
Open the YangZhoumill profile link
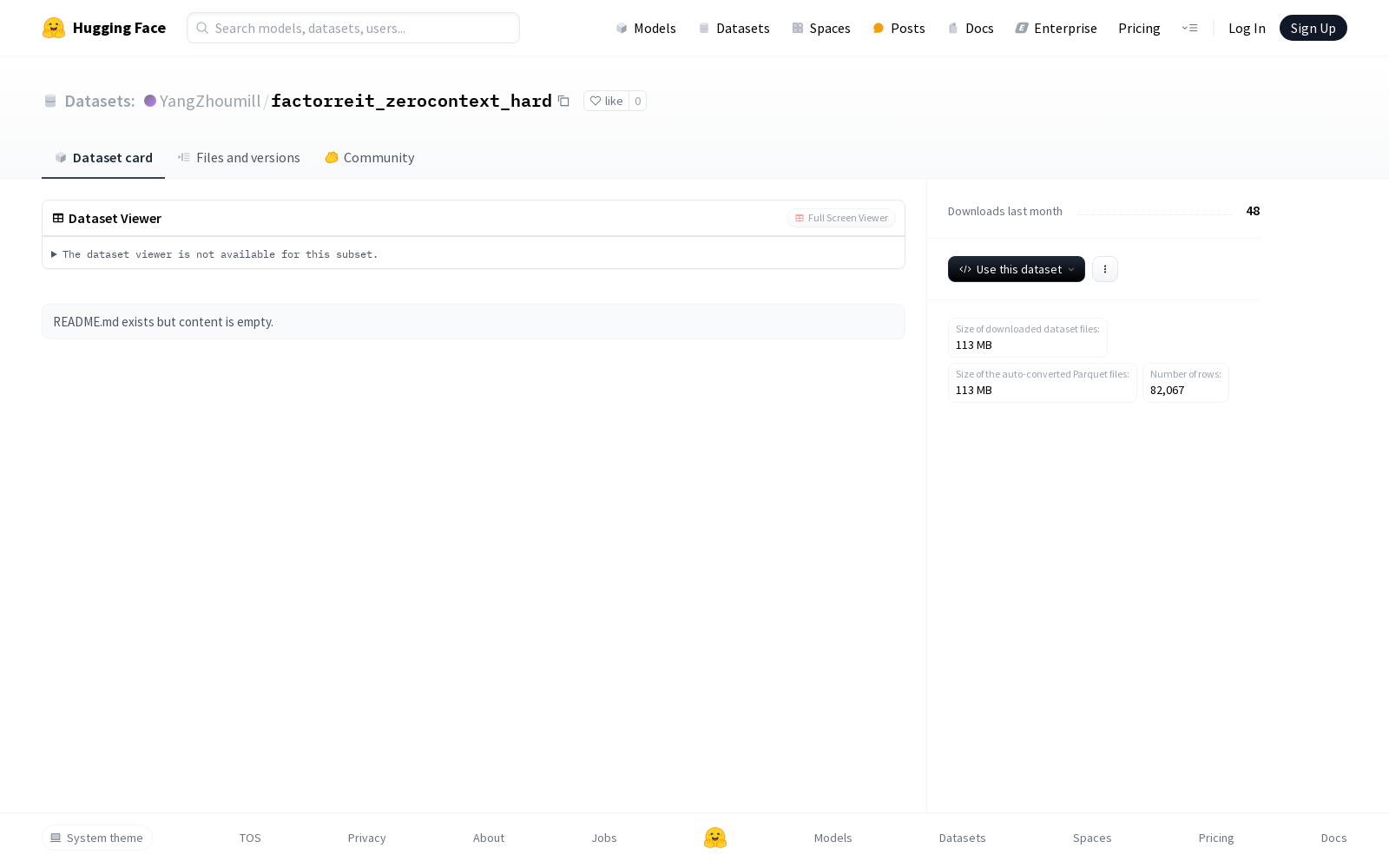point(210,101)
